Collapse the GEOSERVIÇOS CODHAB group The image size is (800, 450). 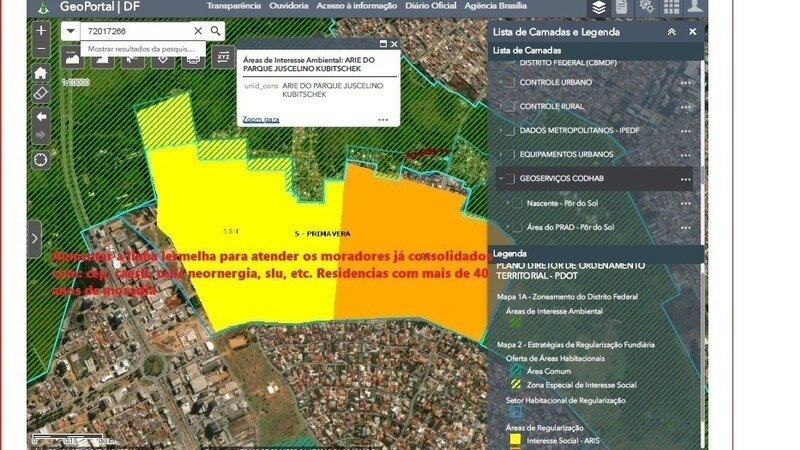(501, 178)
